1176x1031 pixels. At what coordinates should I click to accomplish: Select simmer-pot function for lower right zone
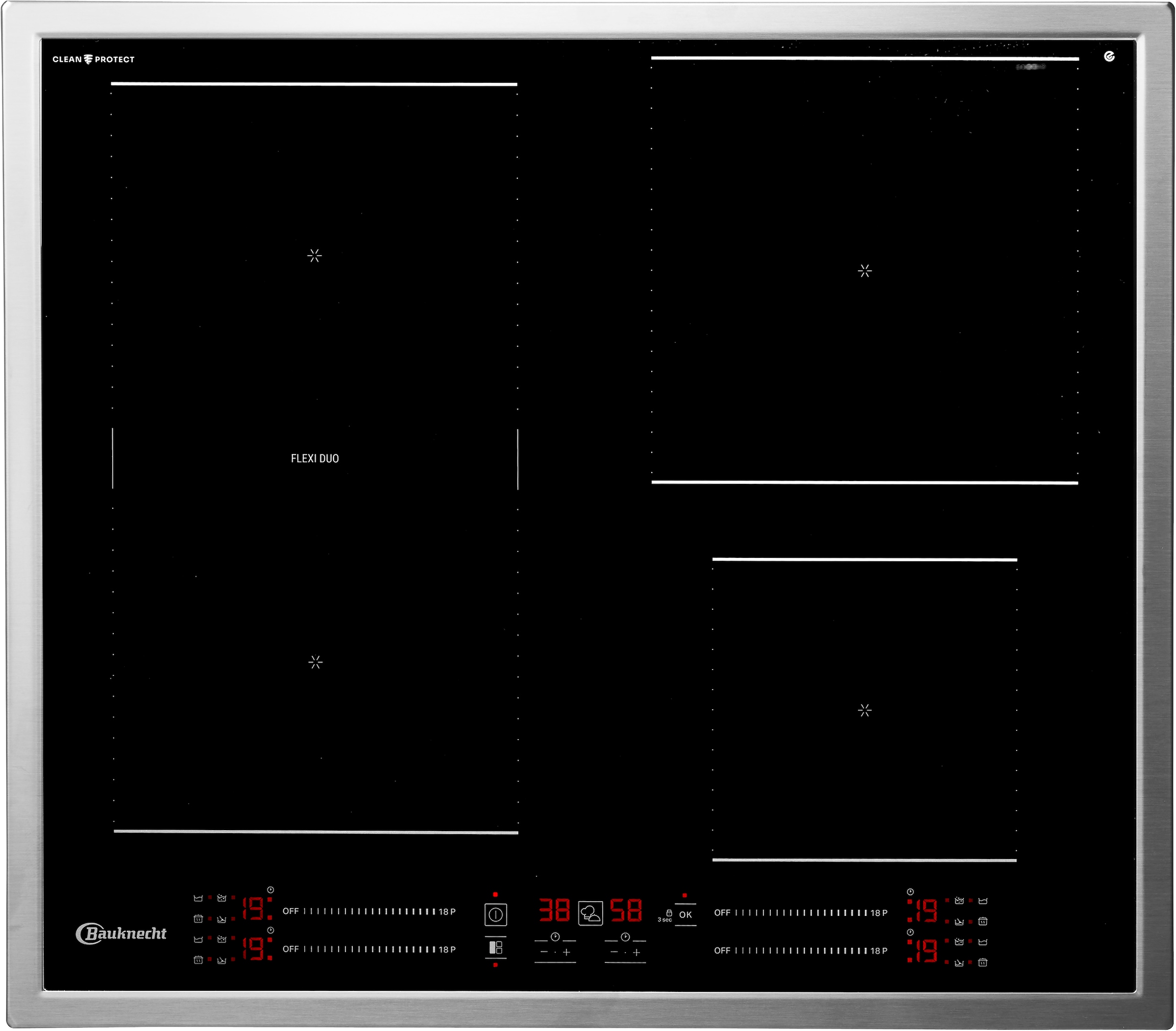click(x=982, y=942)
